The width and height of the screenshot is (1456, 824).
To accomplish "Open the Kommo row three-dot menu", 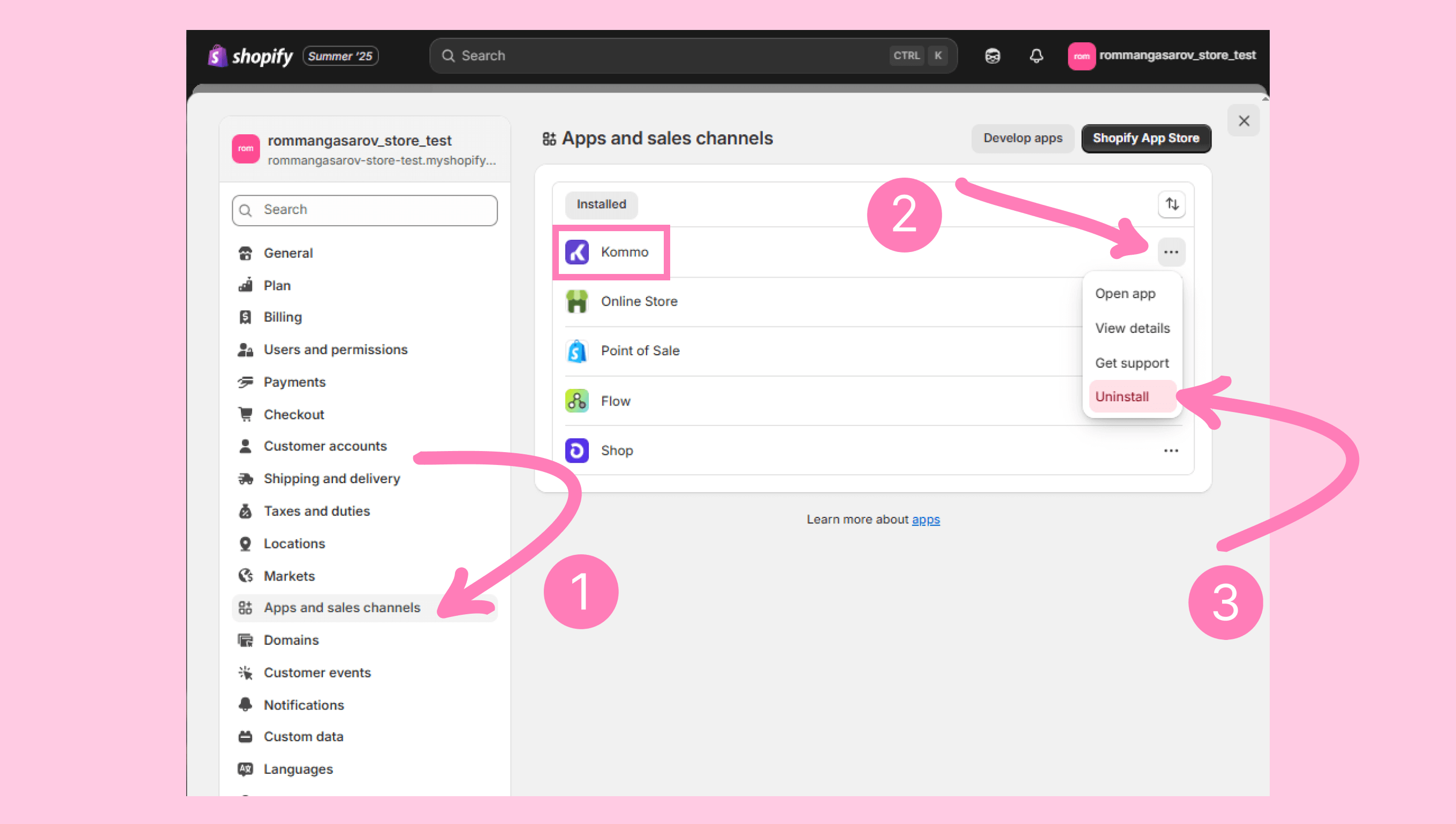I will [x=1171, y=253].
